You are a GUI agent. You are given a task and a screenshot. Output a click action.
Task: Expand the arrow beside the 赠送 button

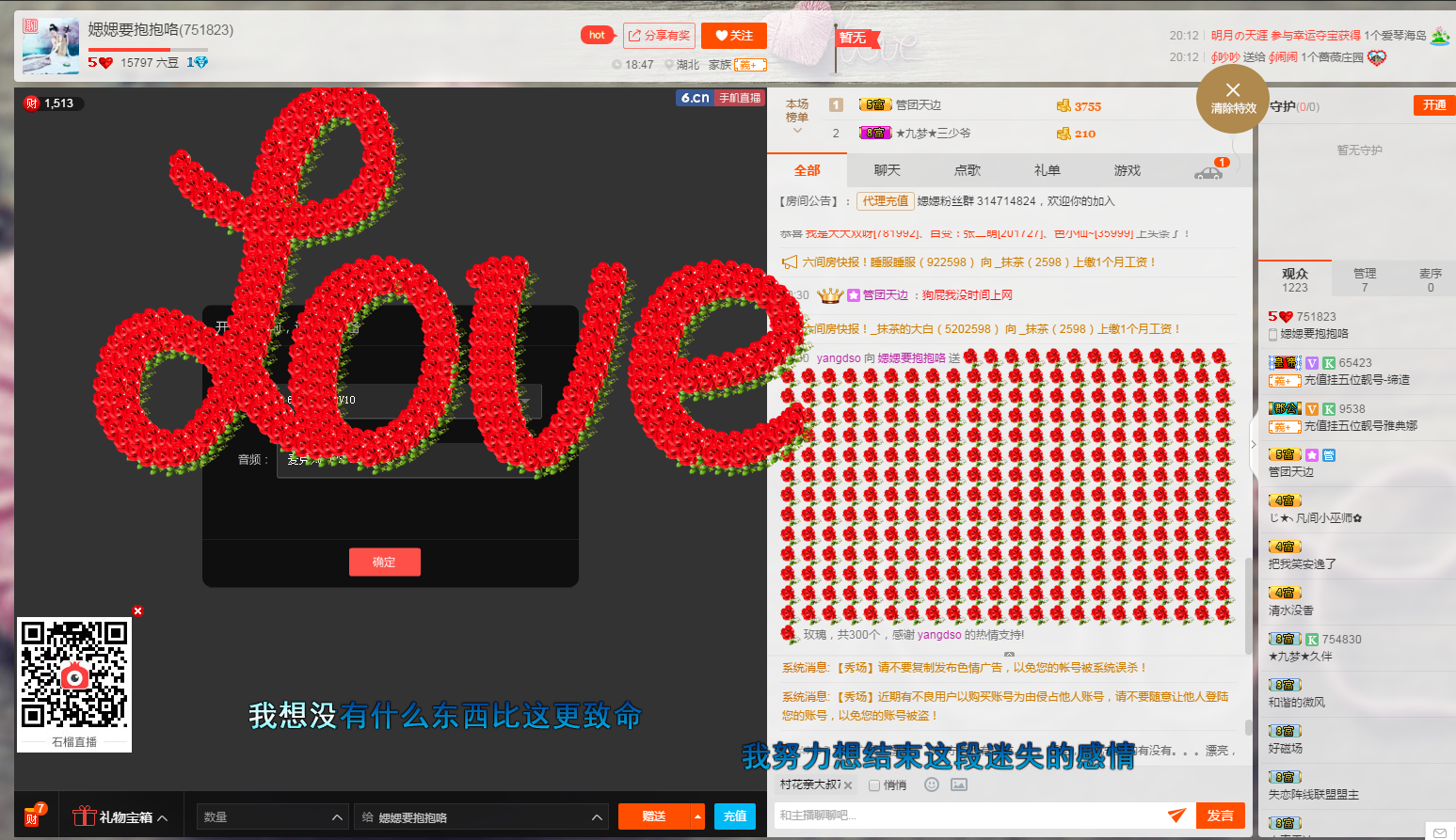tap(697, 816)
